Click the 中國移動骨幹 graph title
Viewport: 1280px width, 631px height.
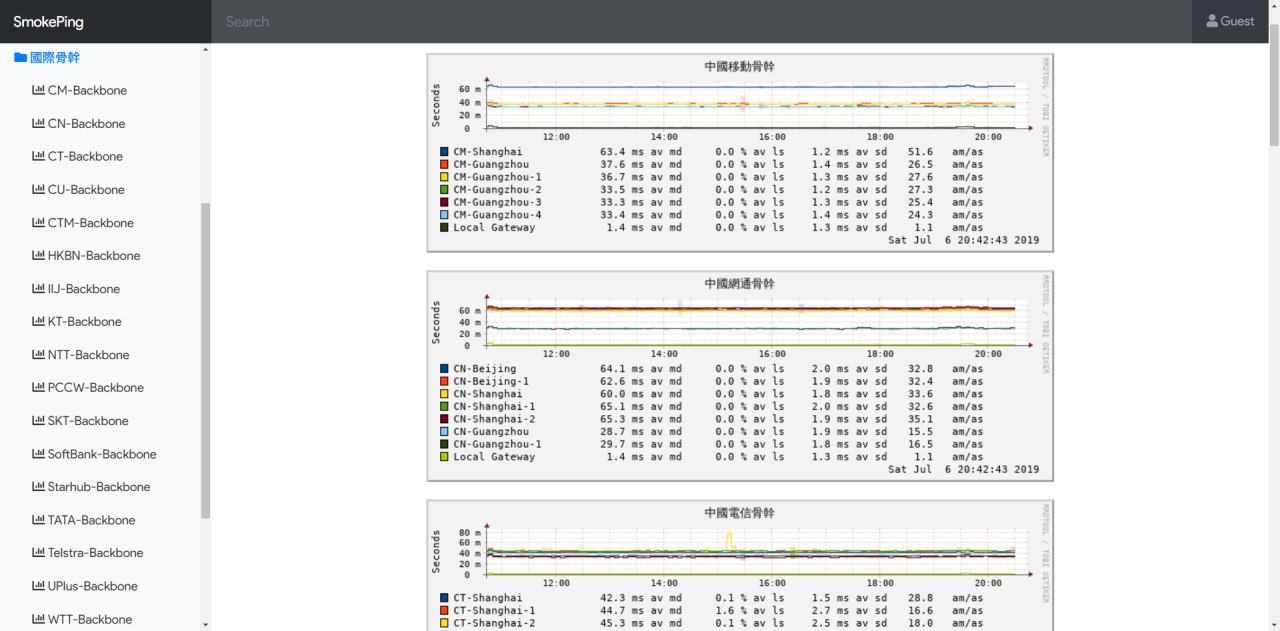(x=740, y=67)
